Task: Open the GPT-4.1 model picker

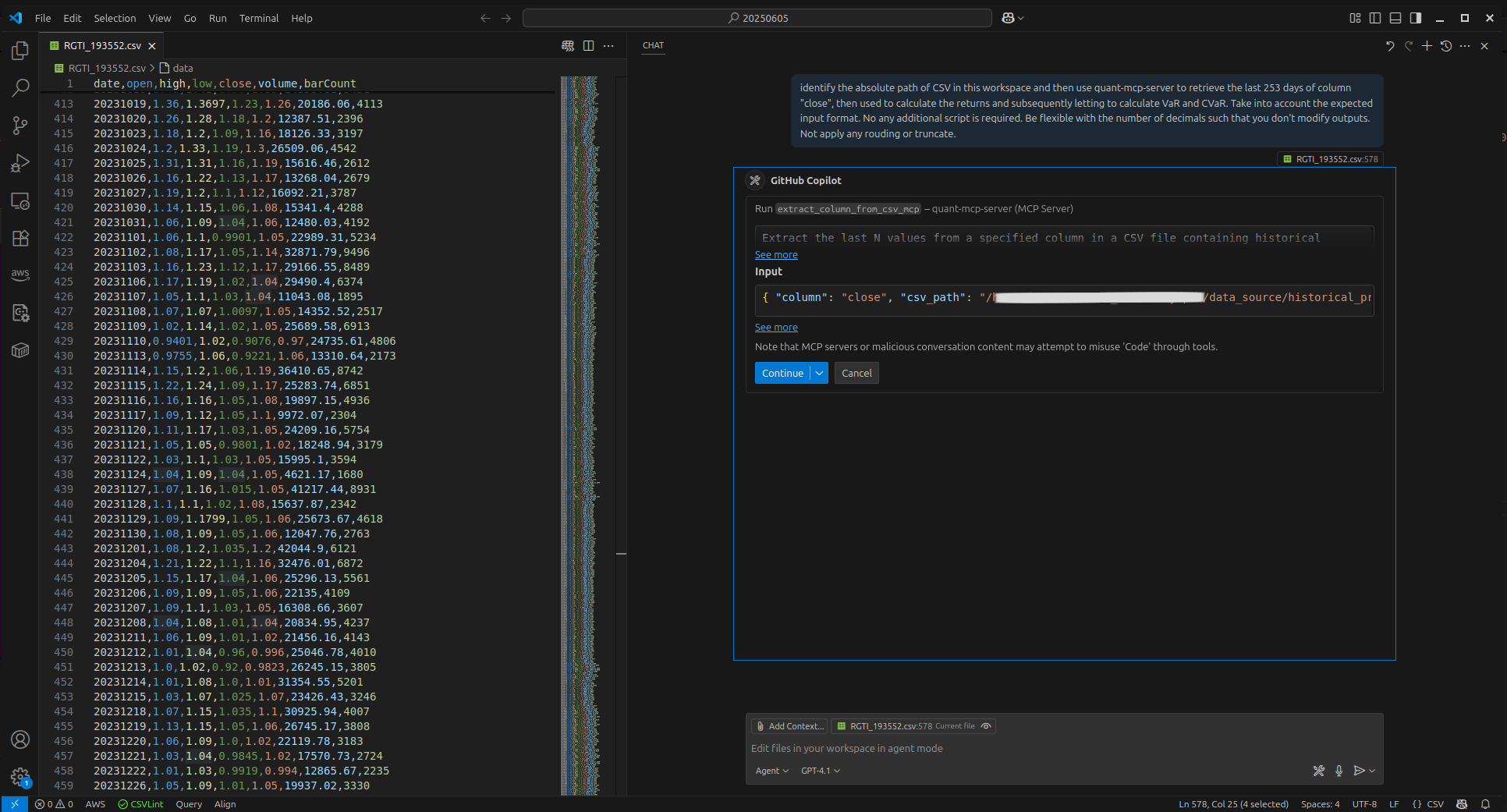Action: pyautogui.click(x=820, y=771)
